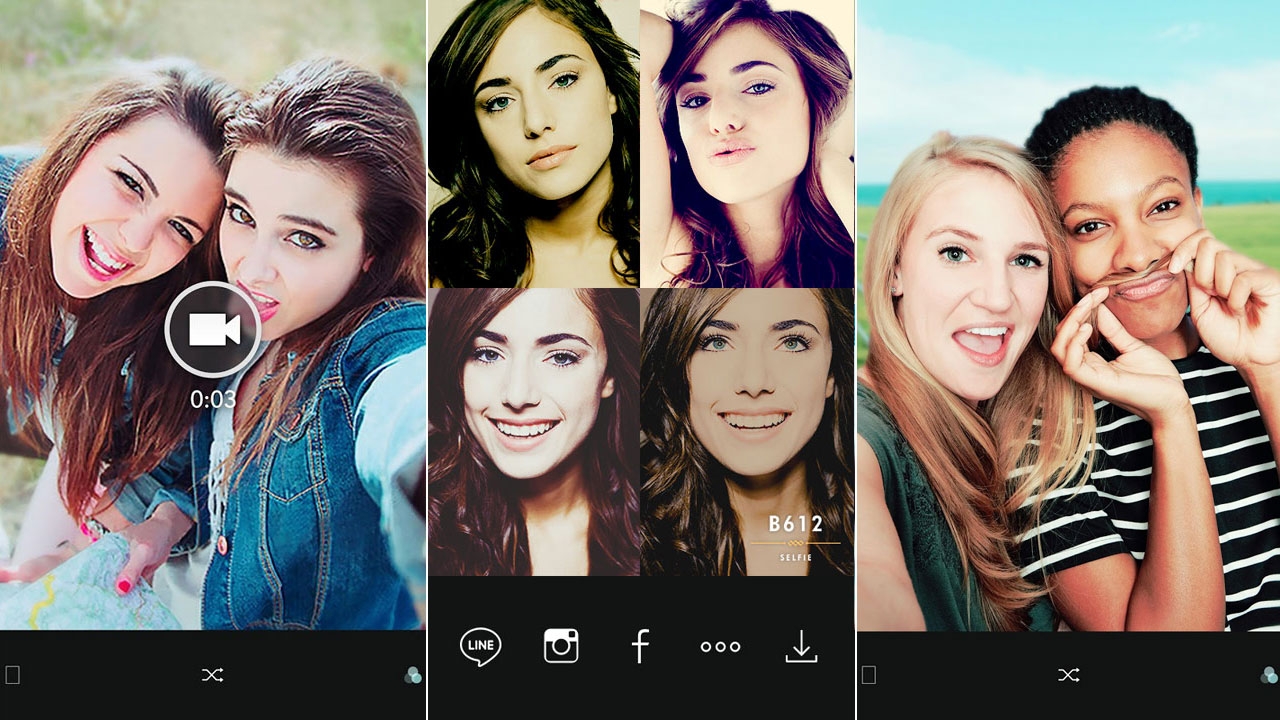Click the 0:03 recording timer
This screenshot has width=1280, height=720.
point(213,400)
